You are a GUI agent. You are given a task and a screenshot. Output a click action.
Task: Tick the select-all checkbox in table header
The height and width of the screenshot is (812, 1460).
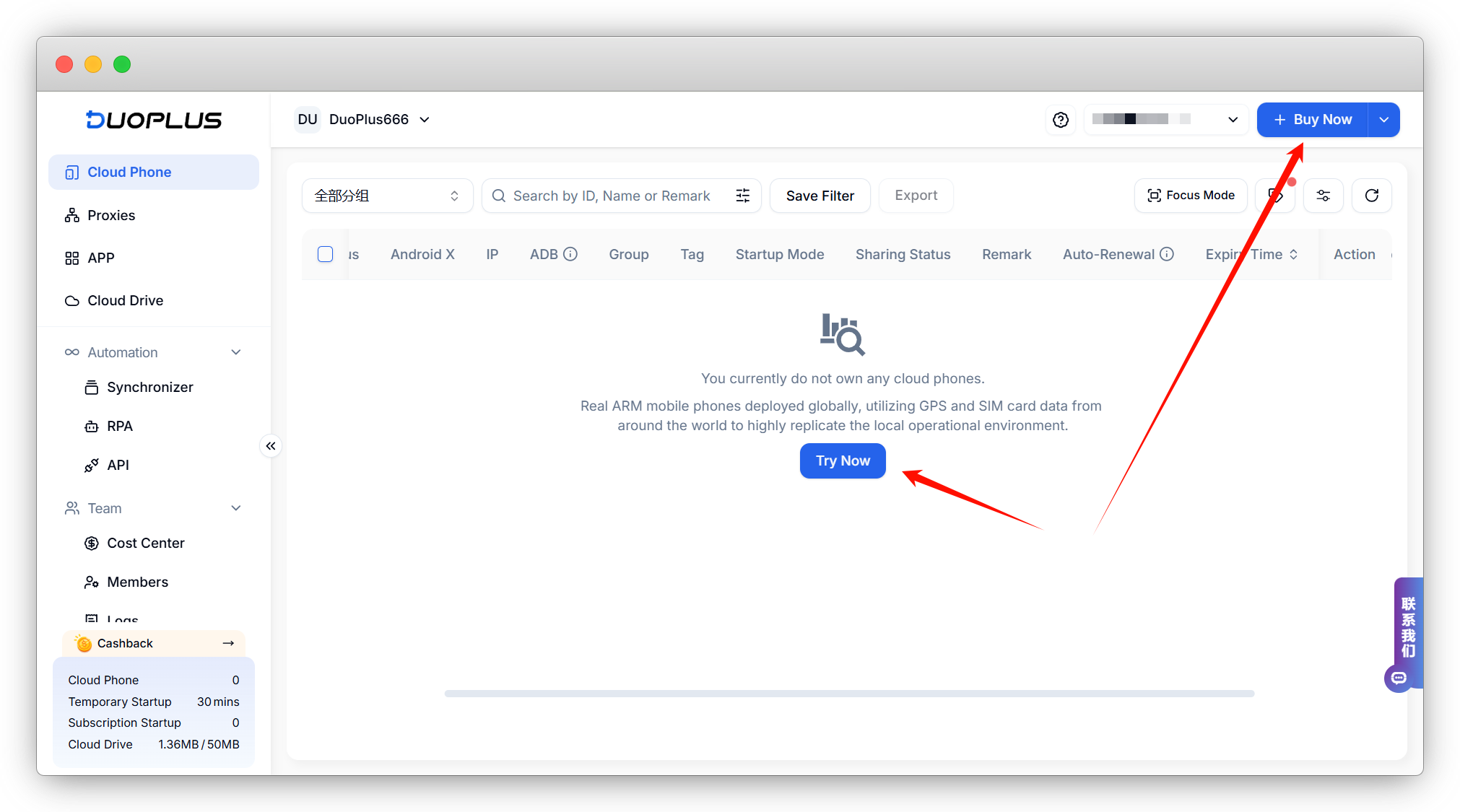[x=326, y=254]
